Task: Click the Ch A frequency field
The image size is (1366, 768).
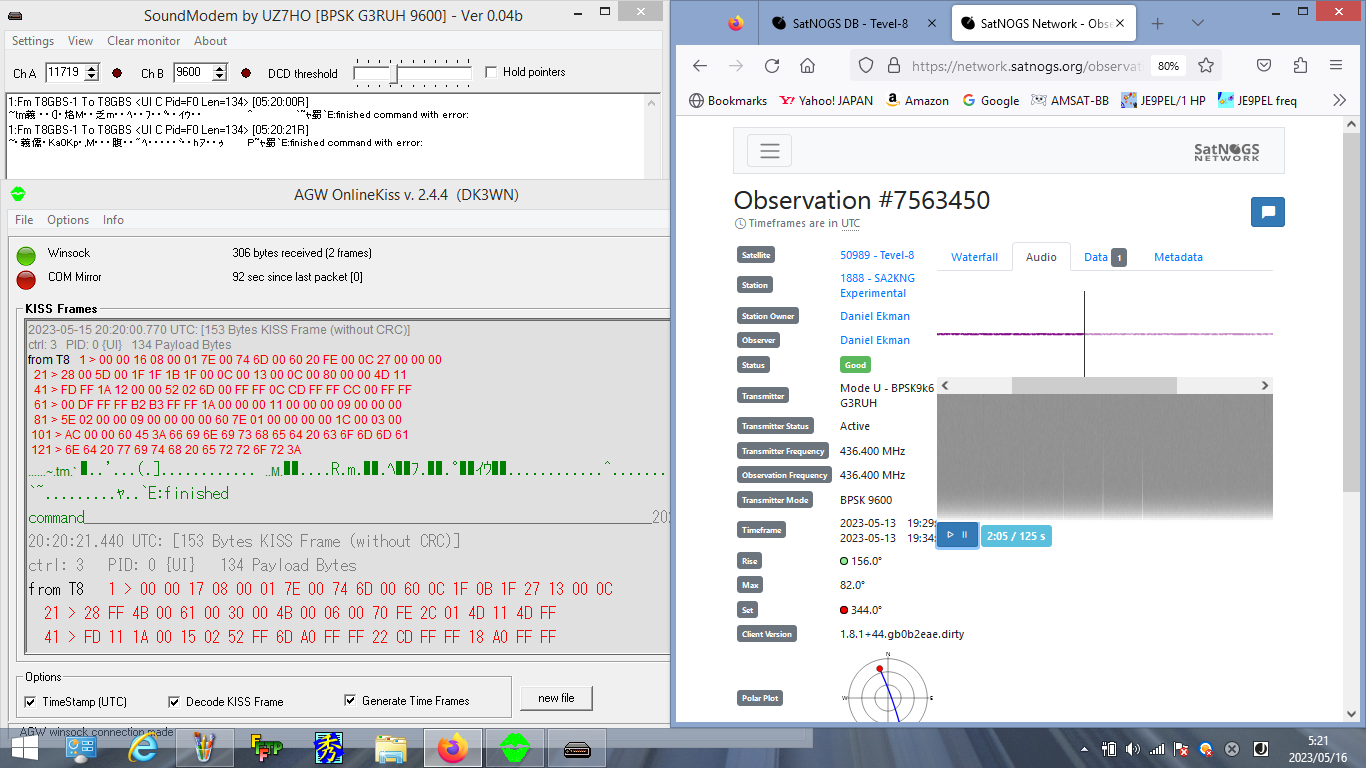Action: click(65, 72)
